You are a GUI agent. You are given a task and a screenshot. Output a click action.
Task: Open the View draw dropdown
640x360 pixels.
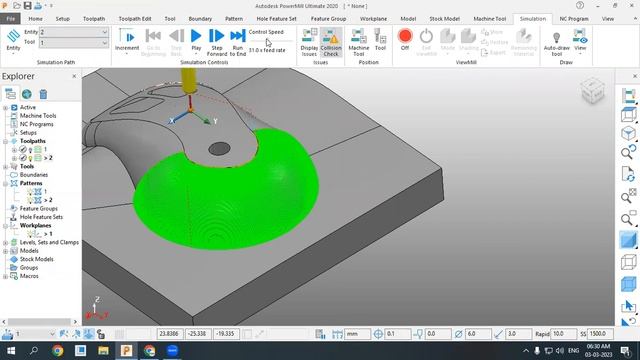[x=580, y=42]
